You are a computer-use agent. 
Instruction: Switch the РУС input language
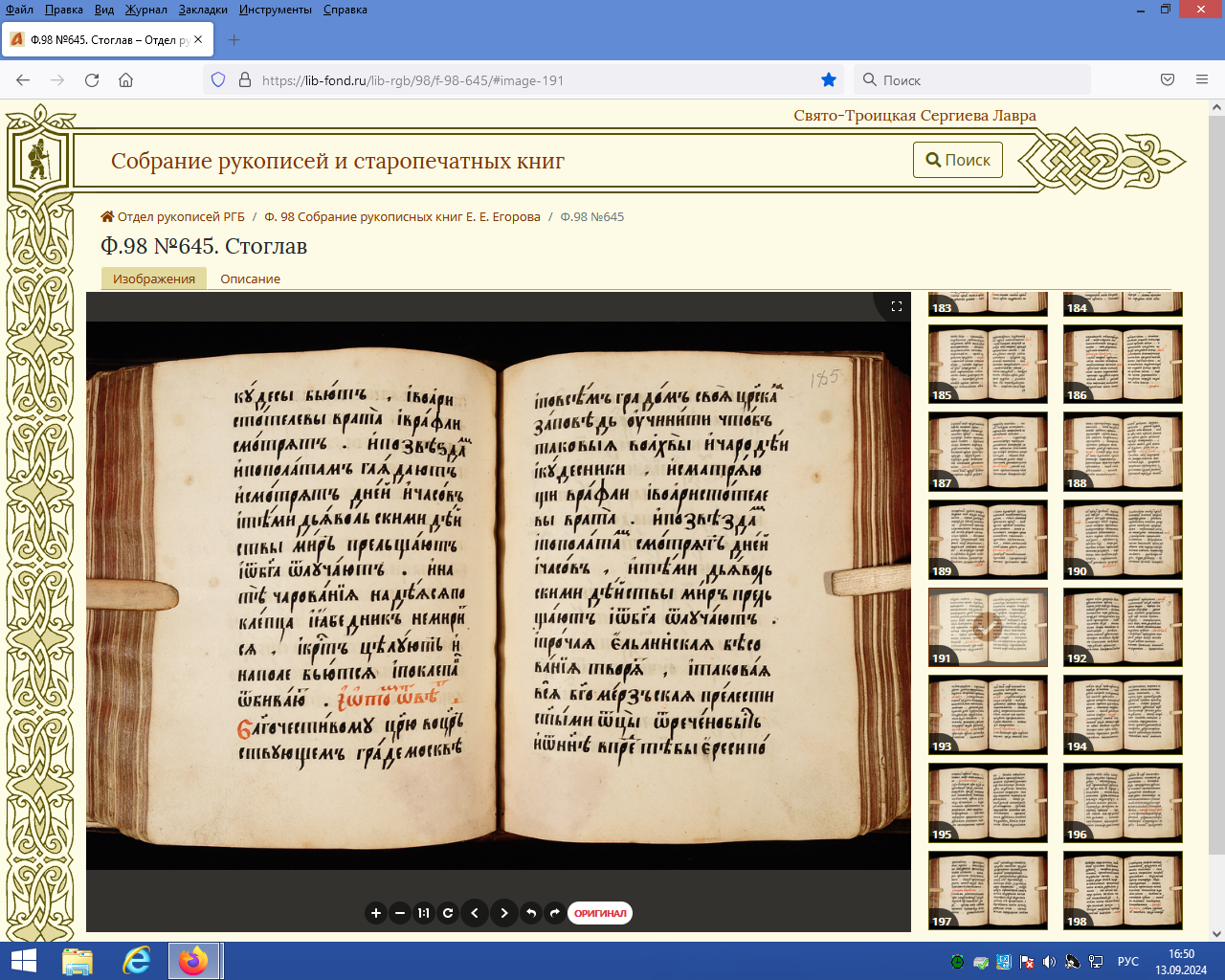pyautogui.click(x=1128, y=962)
